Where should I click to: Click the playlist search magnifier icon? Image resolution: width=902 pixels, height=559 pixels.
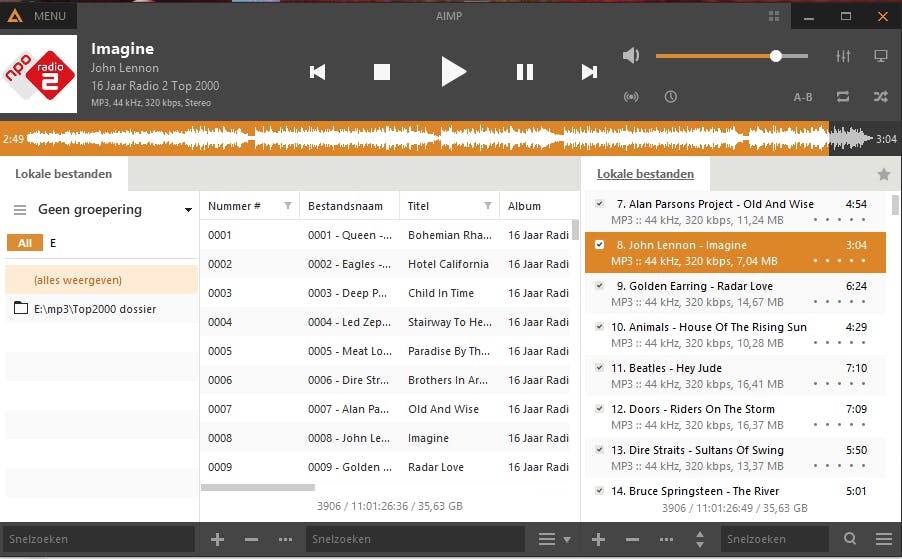click(x=850, y=539)
